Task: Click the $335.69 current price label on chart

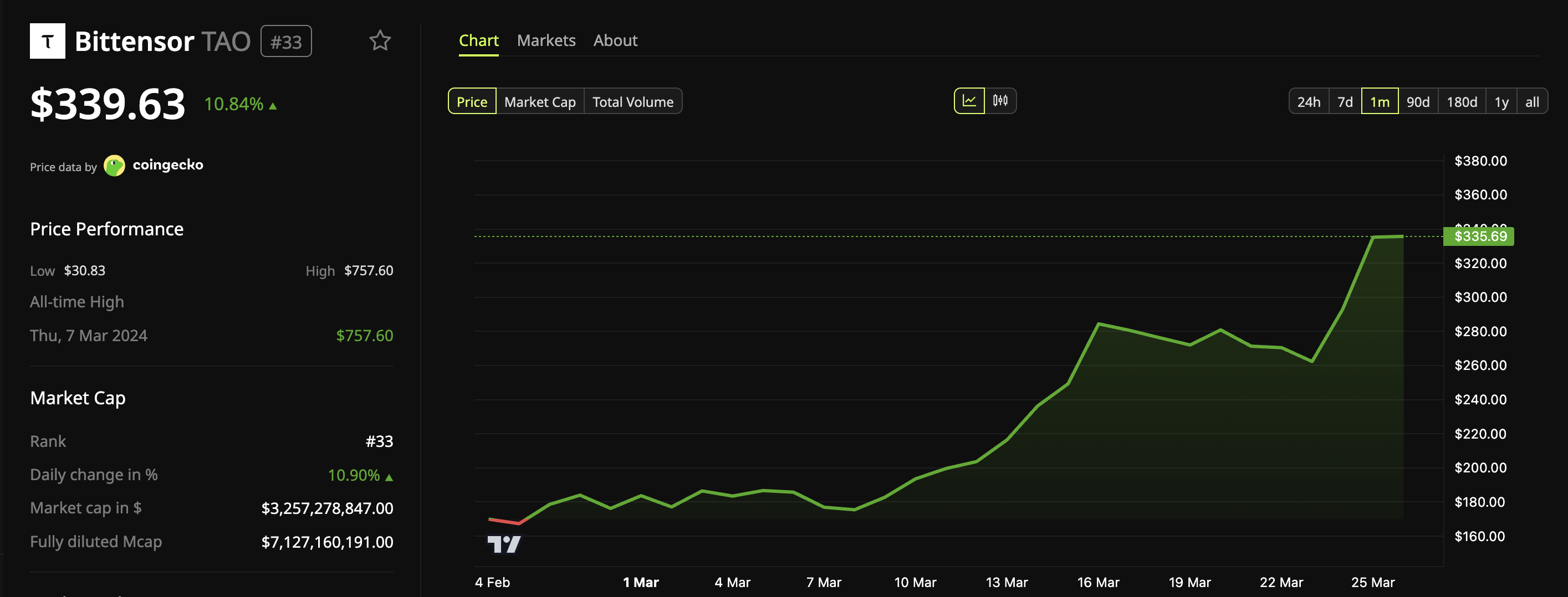Action: click(1479, 236)
